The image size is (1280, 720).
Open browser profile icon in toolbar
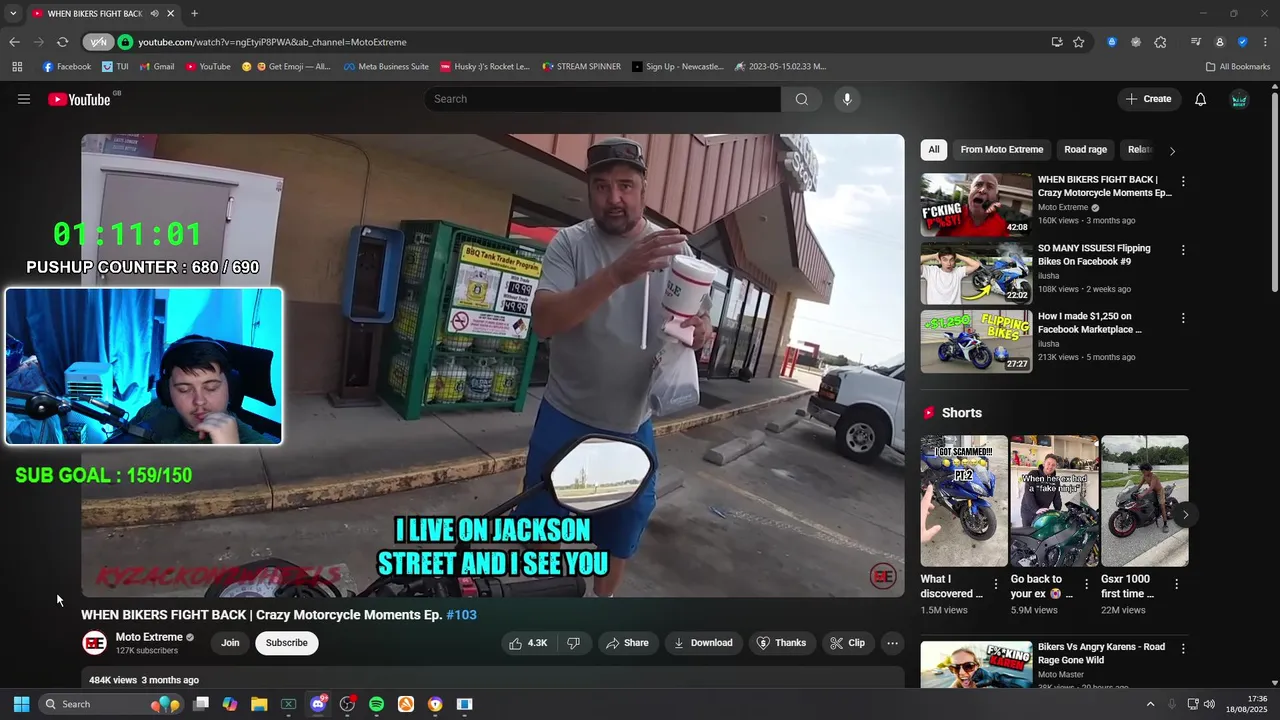(1220, 42)
